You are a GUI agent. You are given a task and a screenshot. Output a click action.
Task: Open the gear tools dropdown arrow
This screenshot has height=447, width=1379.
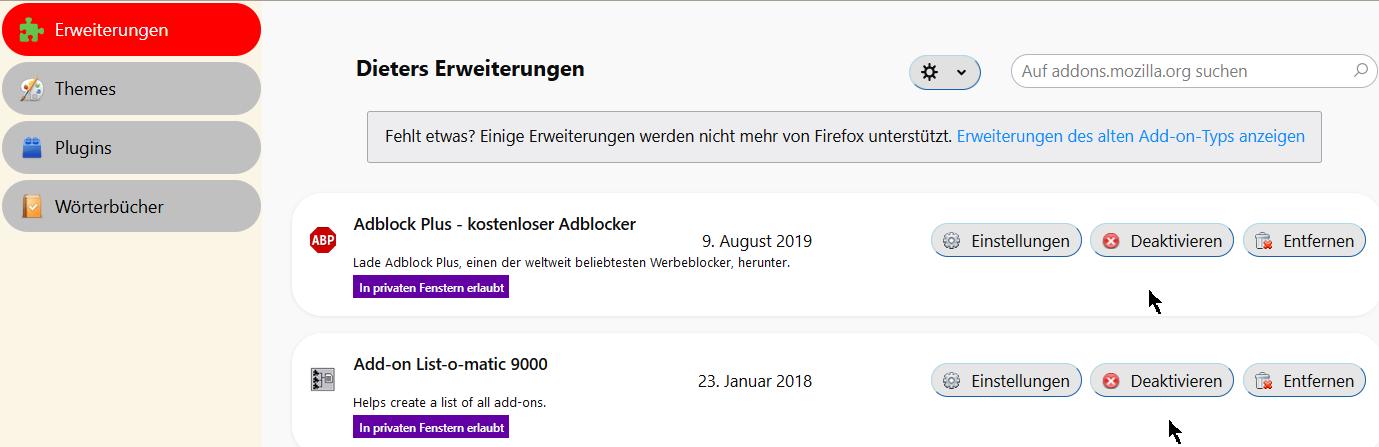coord(961,72)
